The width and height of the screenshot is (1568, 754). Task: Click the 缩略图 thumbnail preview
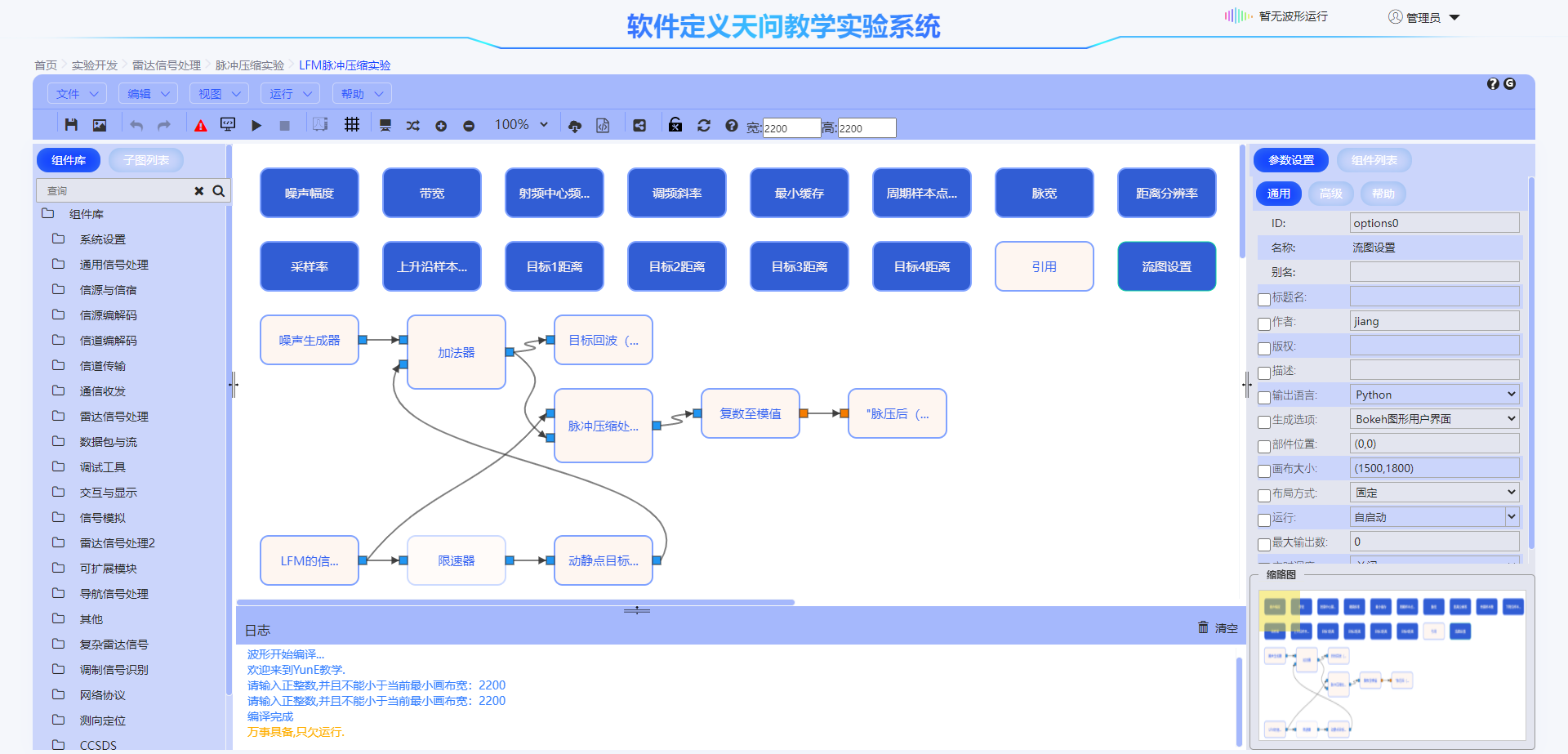tap(1392, 665)
